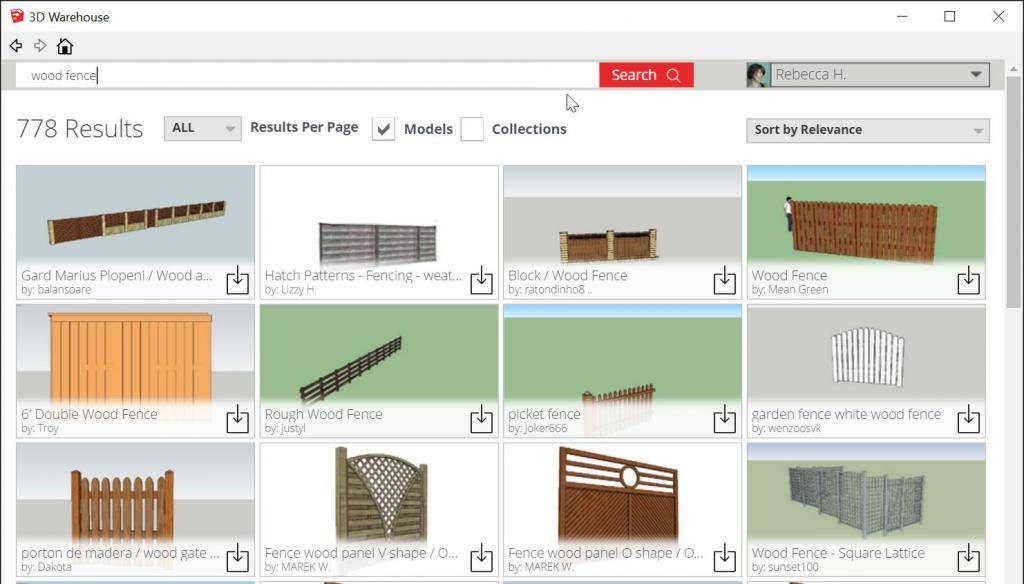Click in the wood fence search field
The image size is (1024, 584).
tap(300, 75)
